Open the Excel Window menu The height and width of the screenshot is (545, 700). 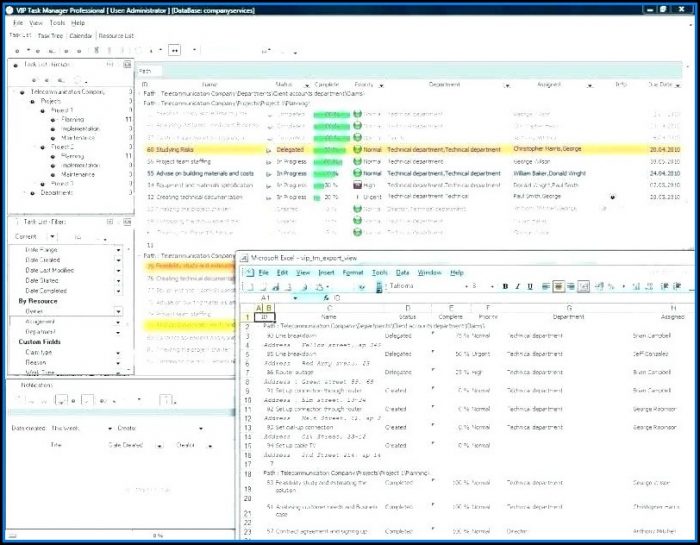429,272
